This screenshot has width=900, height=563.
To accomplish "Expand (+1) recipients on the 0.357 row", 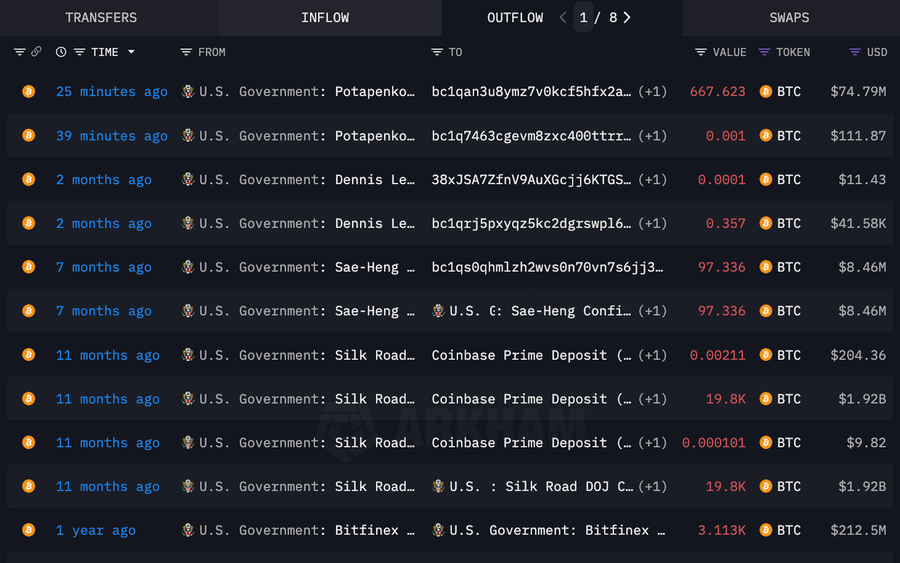I will click(x=653, y=223).
